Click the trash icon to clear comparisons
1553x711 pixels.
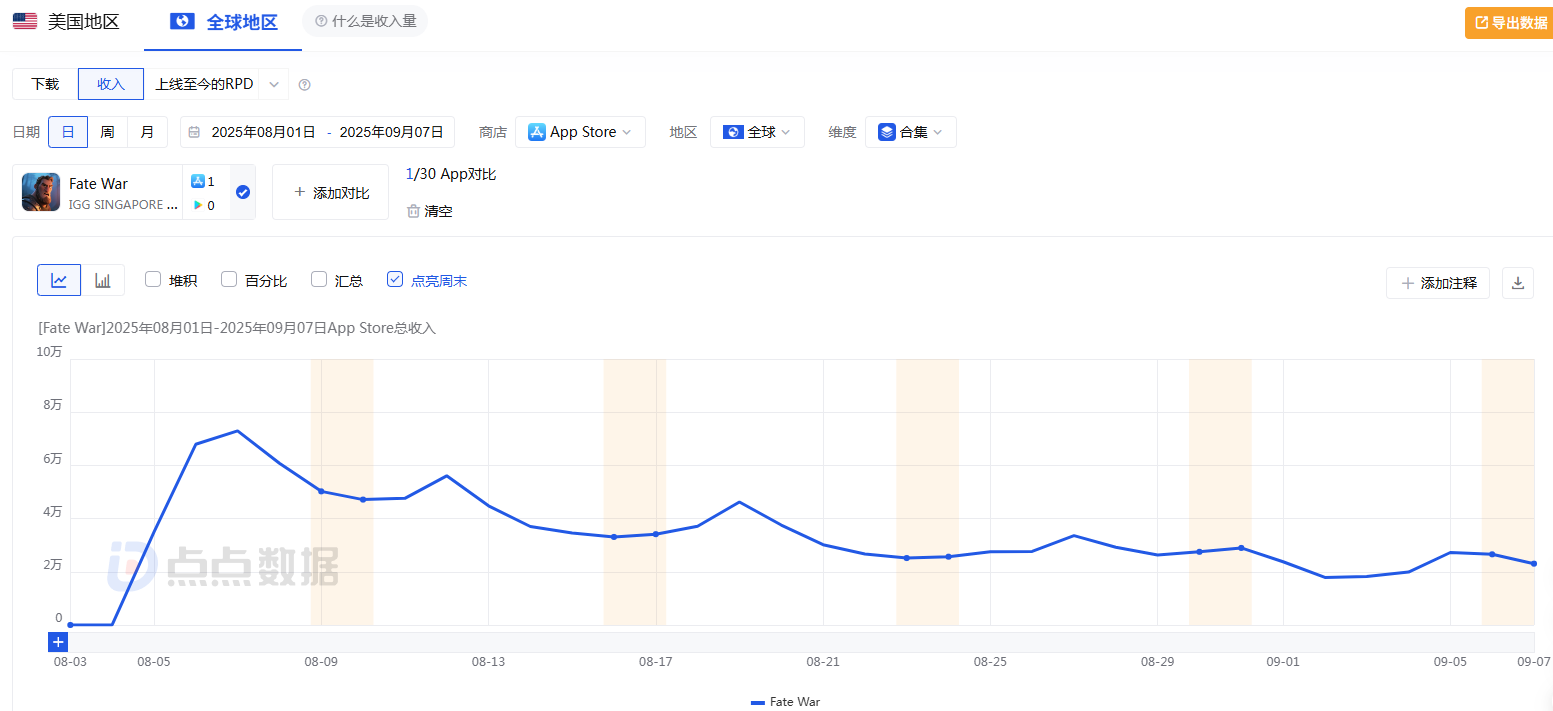413,211
